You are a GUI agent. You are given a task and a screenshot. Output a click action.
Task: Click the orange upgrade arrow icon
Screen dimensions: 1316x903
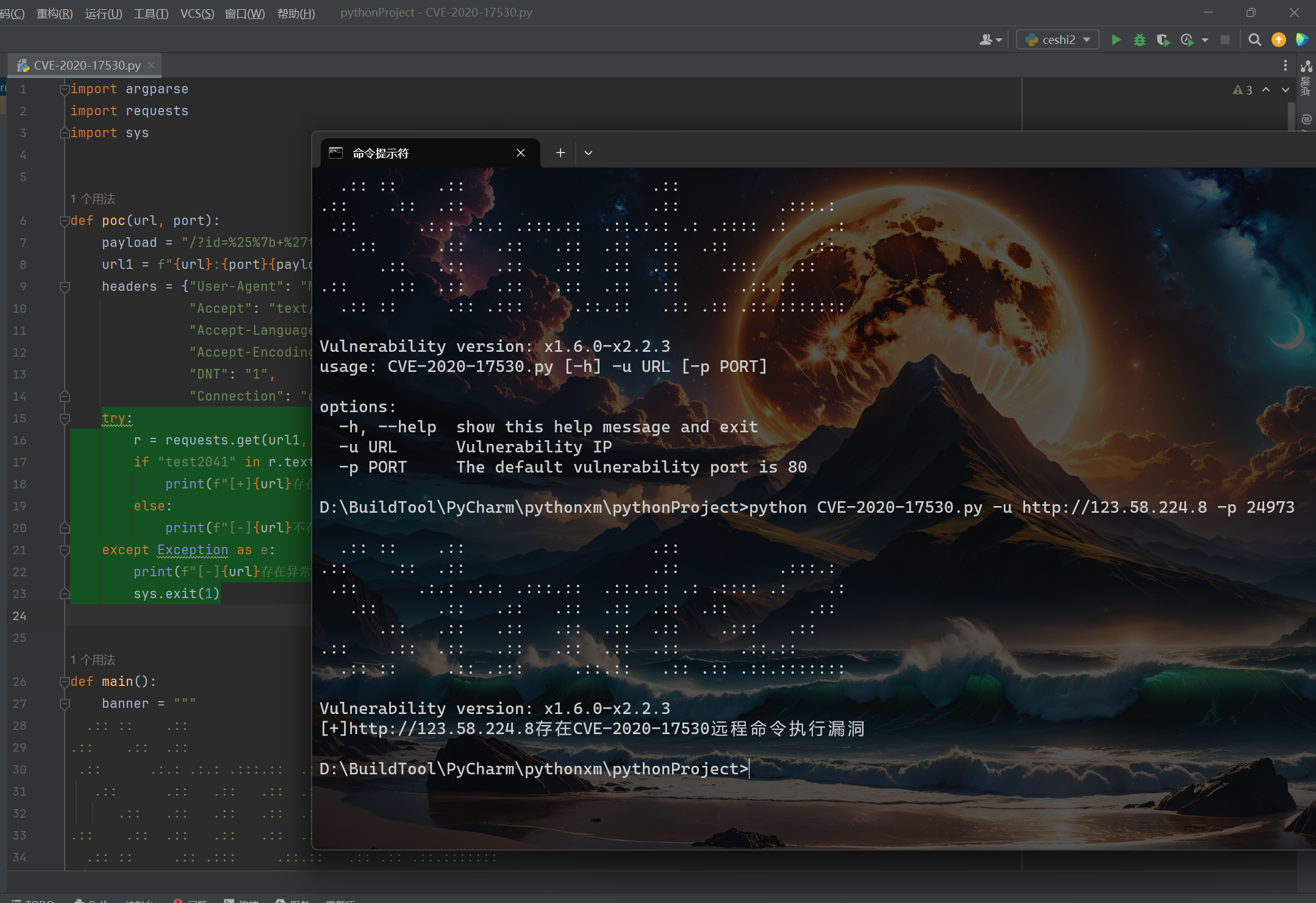coord(1278,39)
